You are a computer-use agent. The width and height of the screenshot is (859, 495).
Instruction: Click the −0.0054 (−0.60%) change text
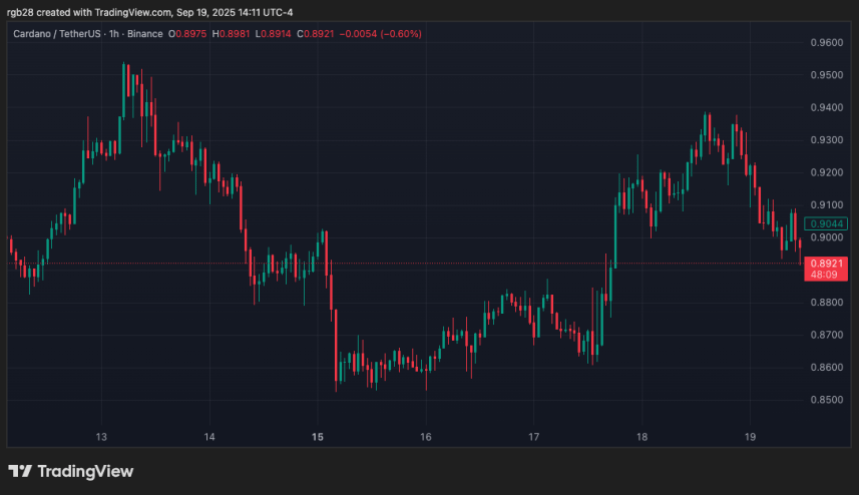(x=381, y=34)
